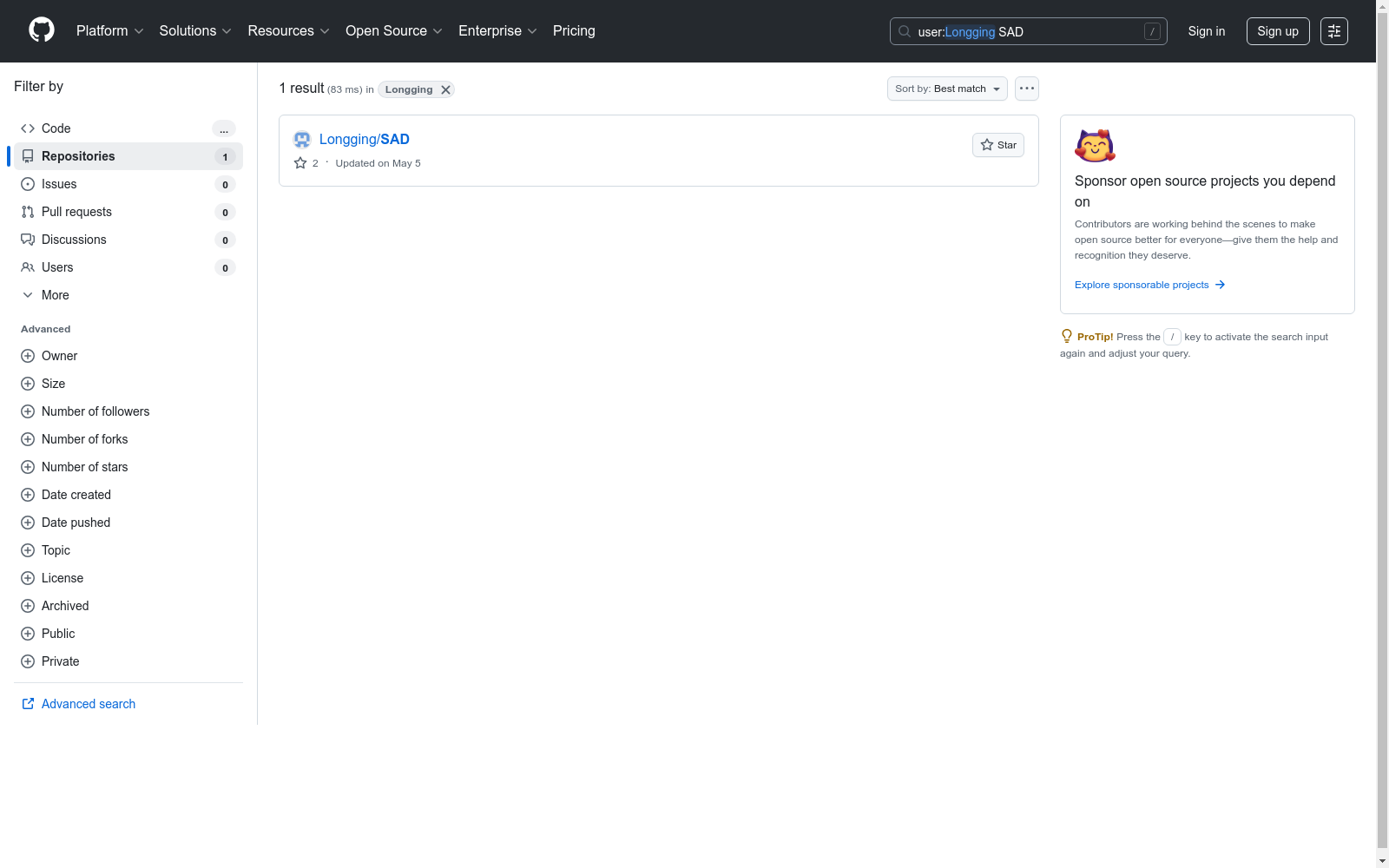Viewport: 1389px width, 868px height.
Task: Add the Number of forks filter plus icon
Action: tap(28, 439)
